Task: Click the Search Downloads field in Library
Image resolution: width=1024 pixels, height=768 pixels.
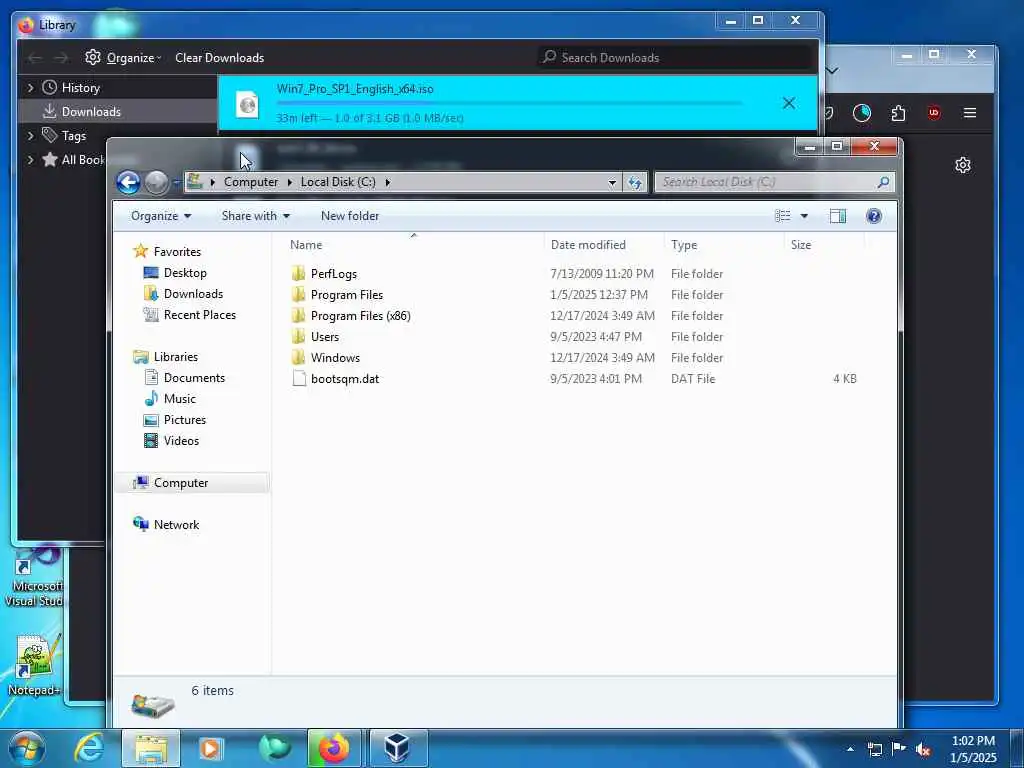Action: [x=676, y=57]
